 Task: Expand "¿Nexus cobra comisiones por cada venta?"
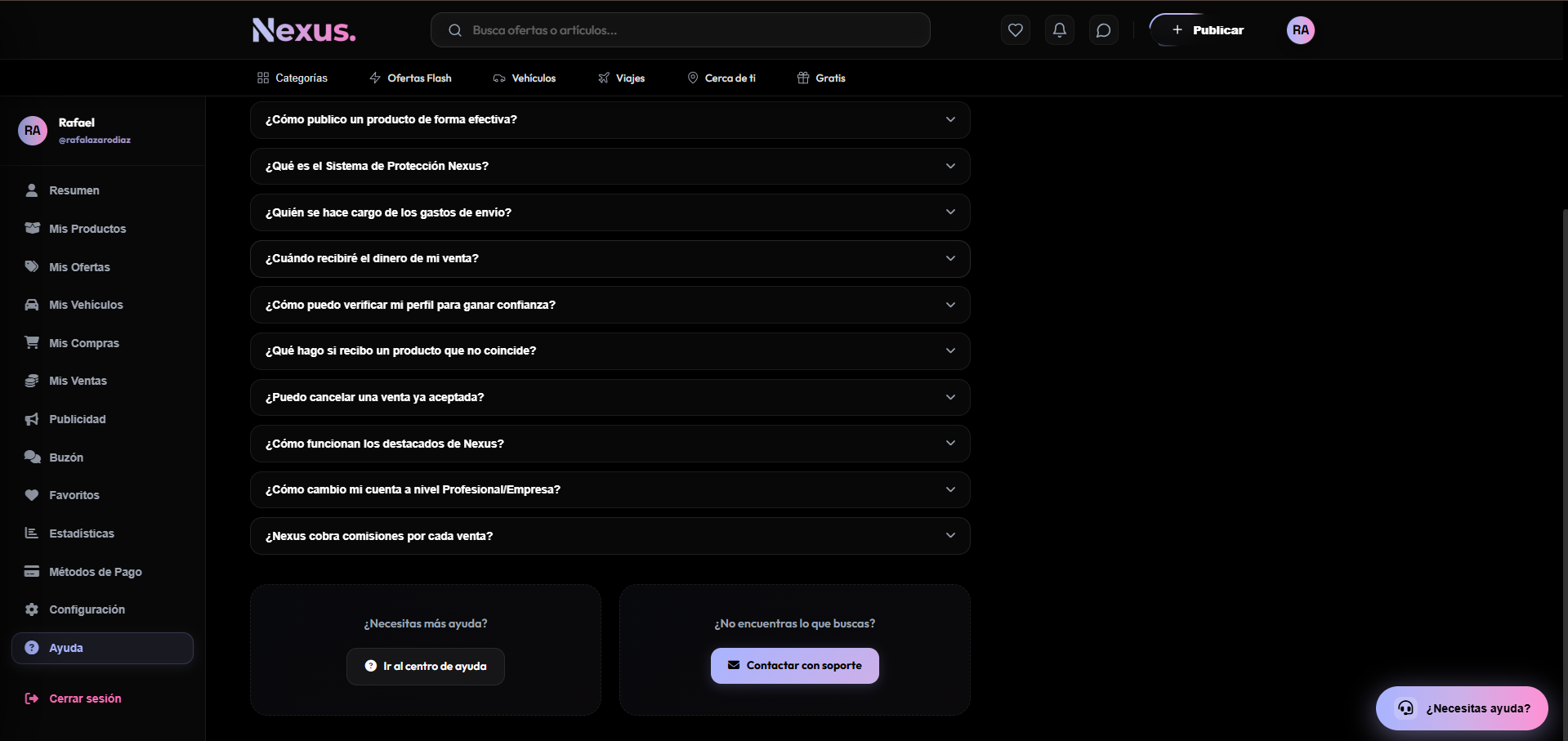point(610,536)
